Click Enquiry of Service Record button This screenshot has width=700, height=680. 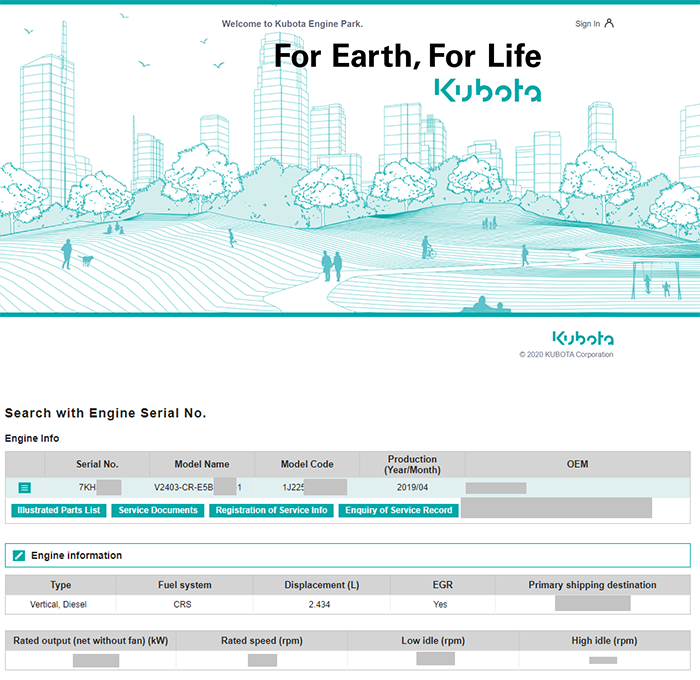[x=399, y=510]
